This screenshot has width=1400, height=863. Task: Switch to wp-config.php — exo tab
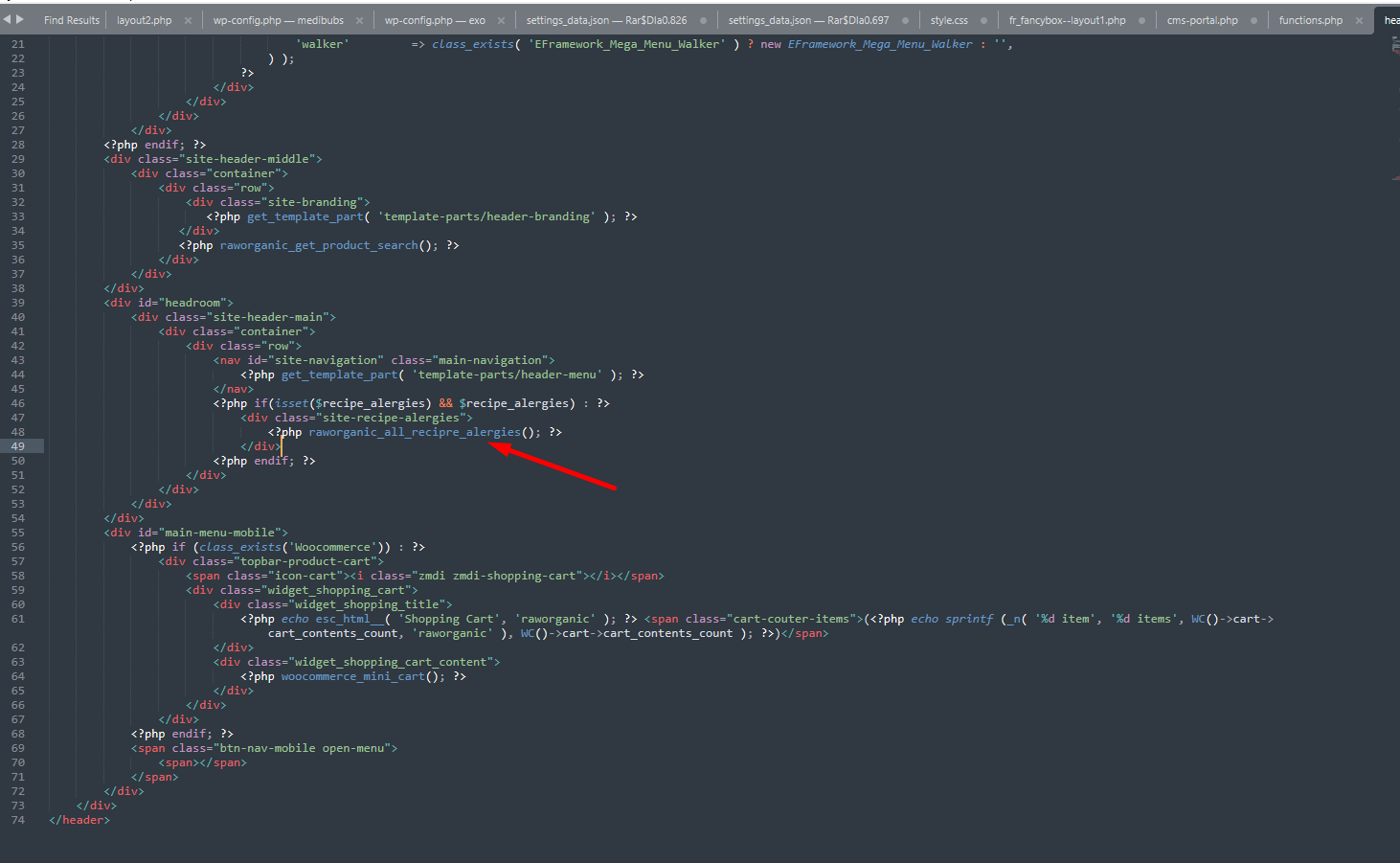click(x=435, y=20)
